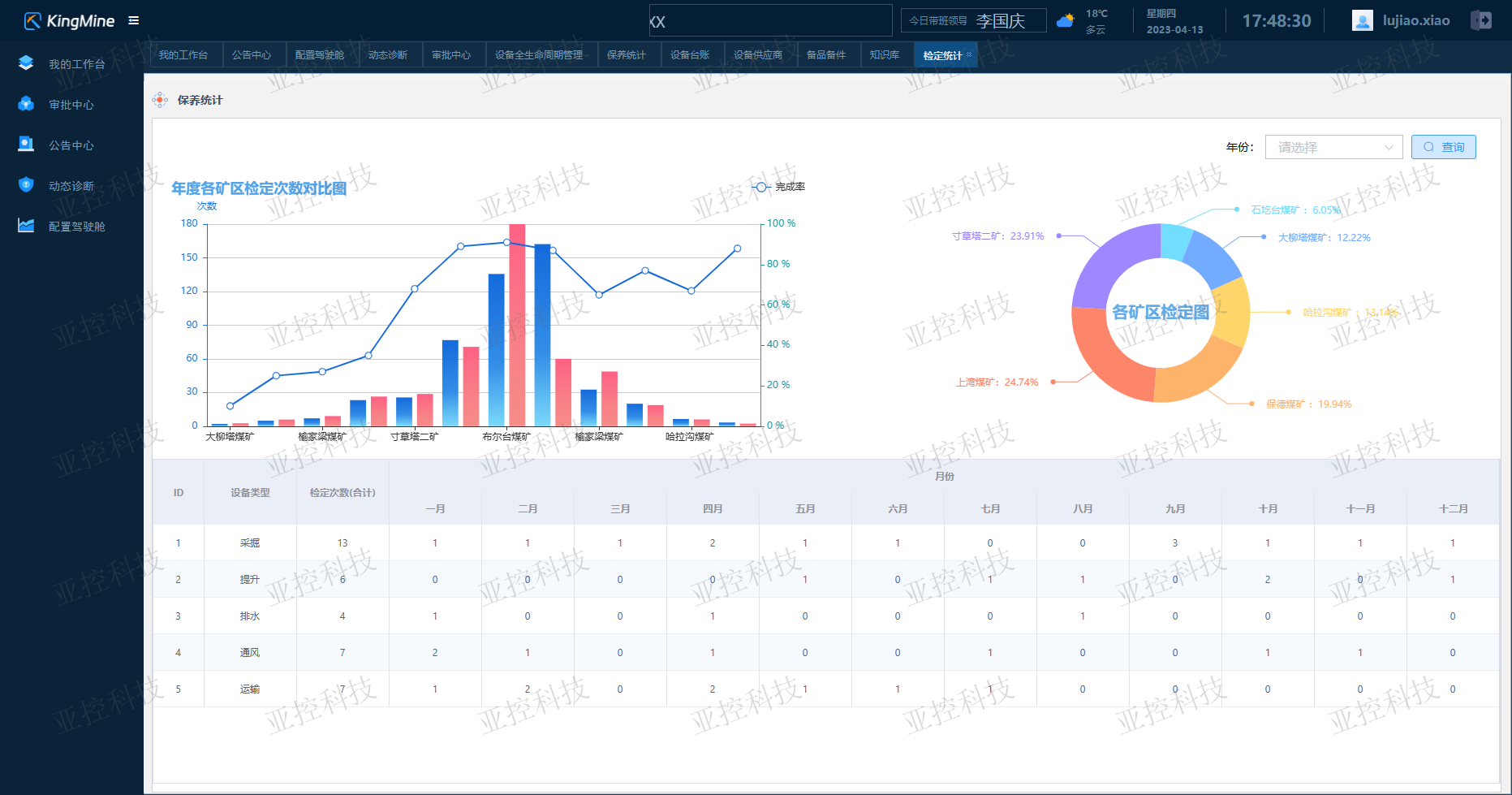Click the 公告中心 sidebar icon
The image size is (1512, 795).
coord(26,145)
